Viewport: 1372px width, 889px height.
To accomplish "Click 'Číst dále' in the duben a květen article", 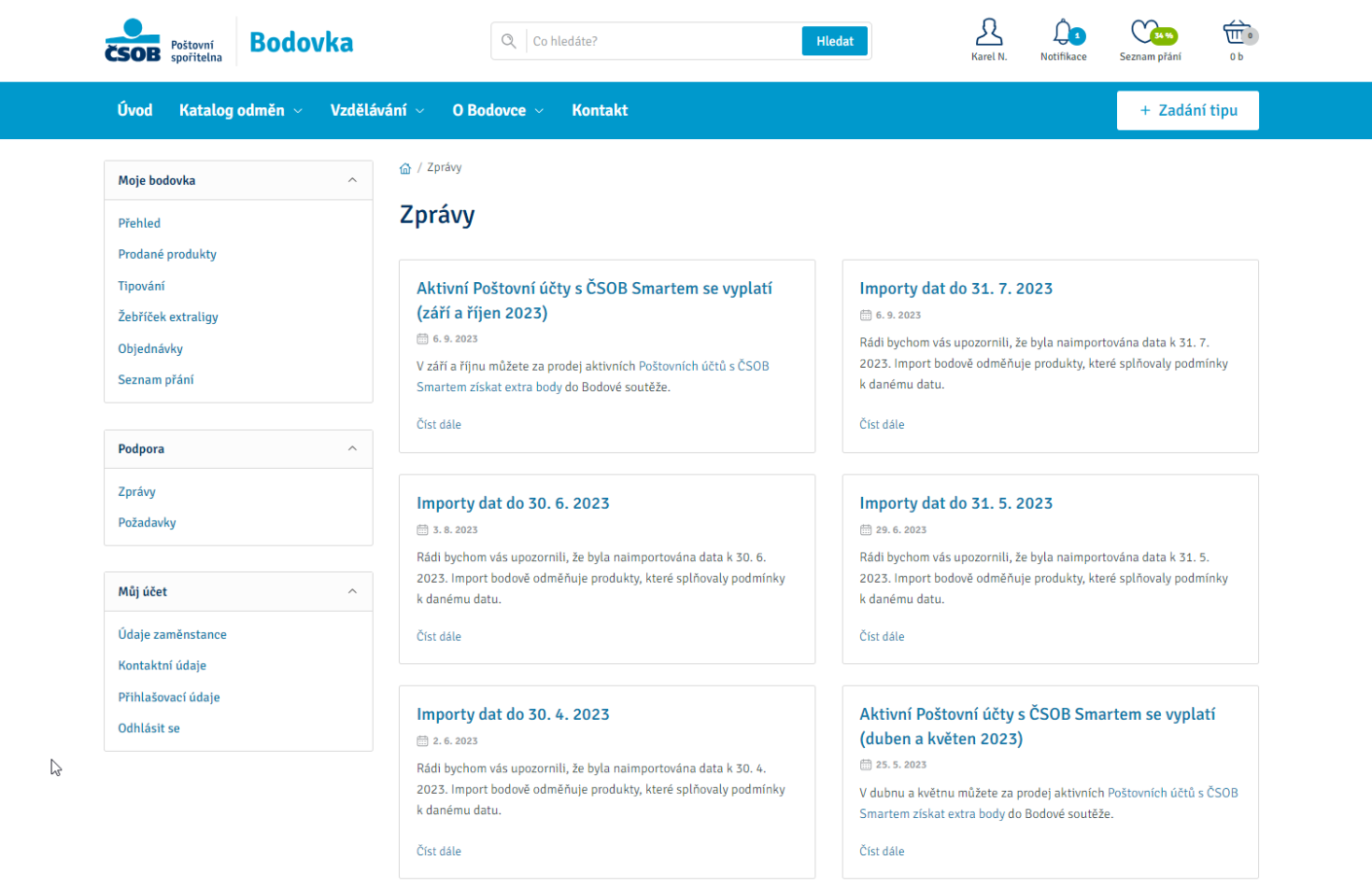I will 882,852.
